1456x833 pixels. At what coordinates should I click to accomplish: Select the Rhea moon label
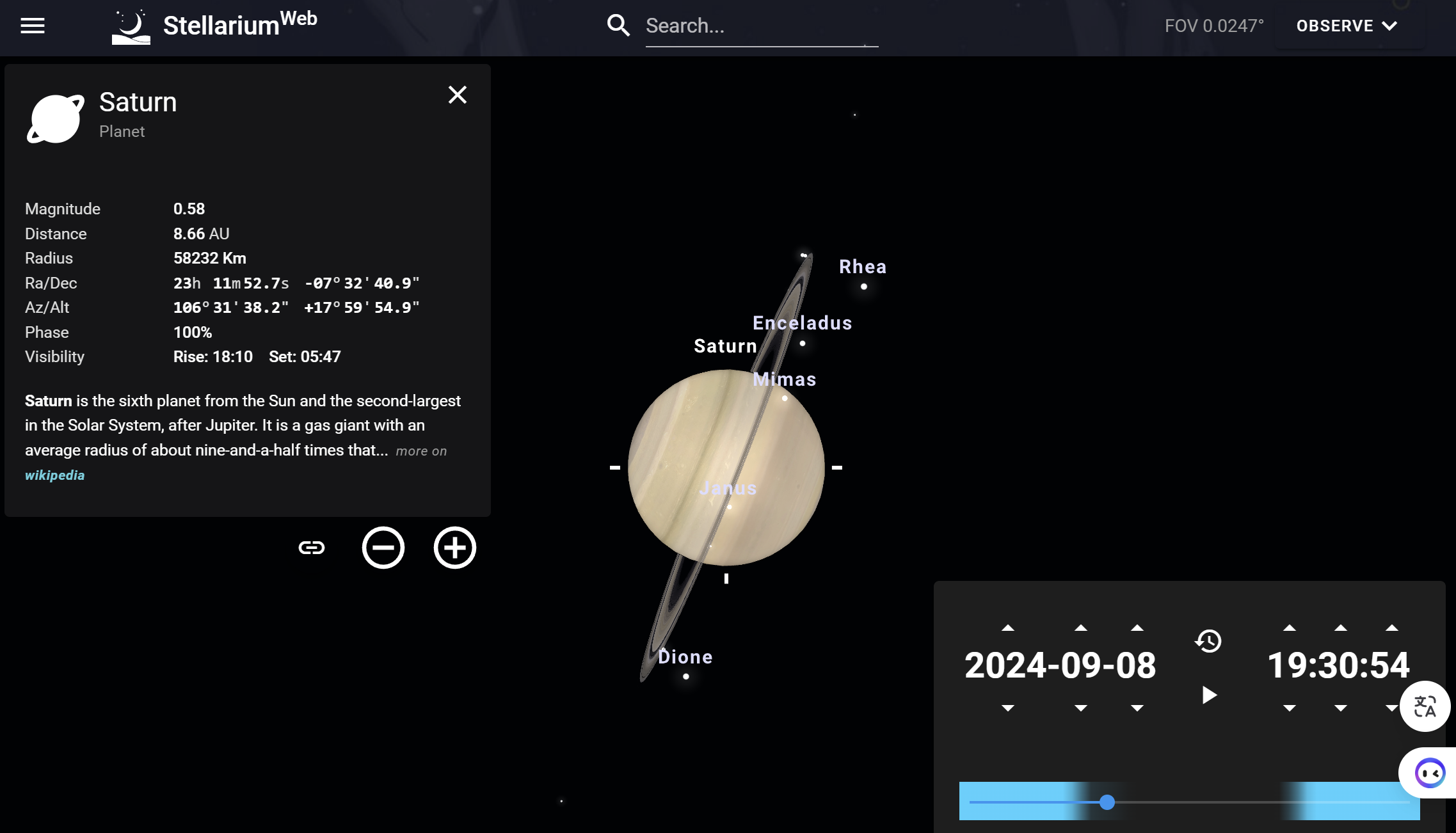(x=863, y=267)
